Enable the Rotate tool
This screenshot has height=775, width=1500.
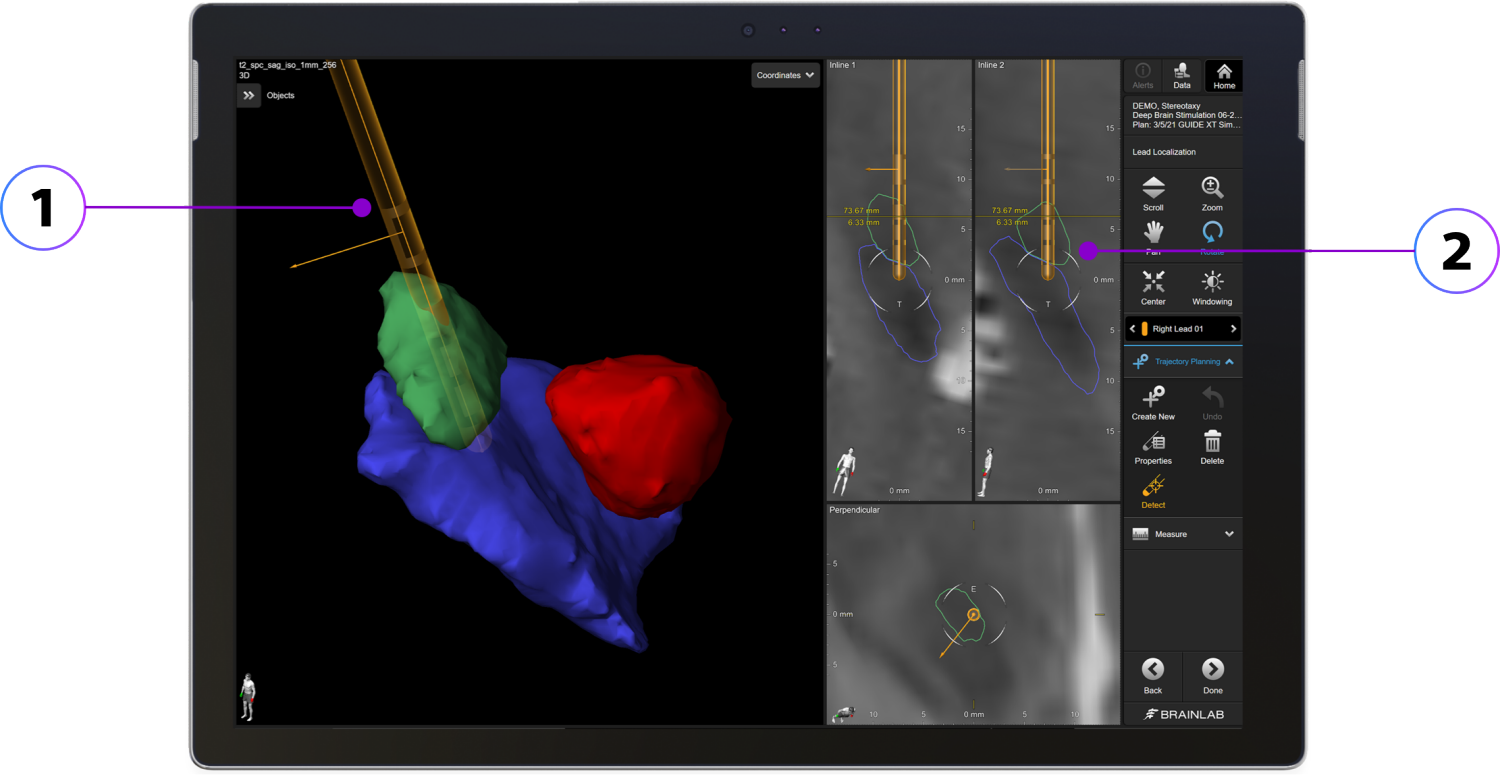tap(1212, 237)
